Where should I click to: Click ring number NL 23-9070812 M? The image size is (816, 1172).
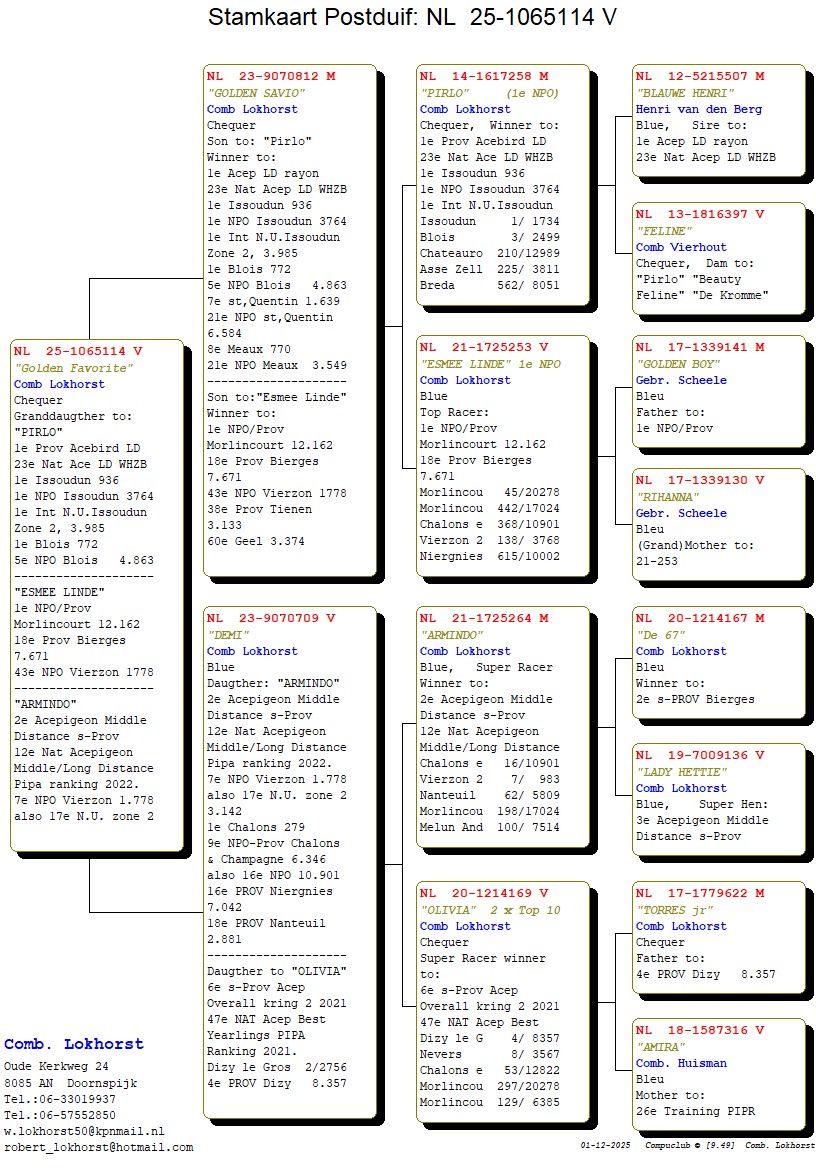pyautogui.click(x=271, y=76)
